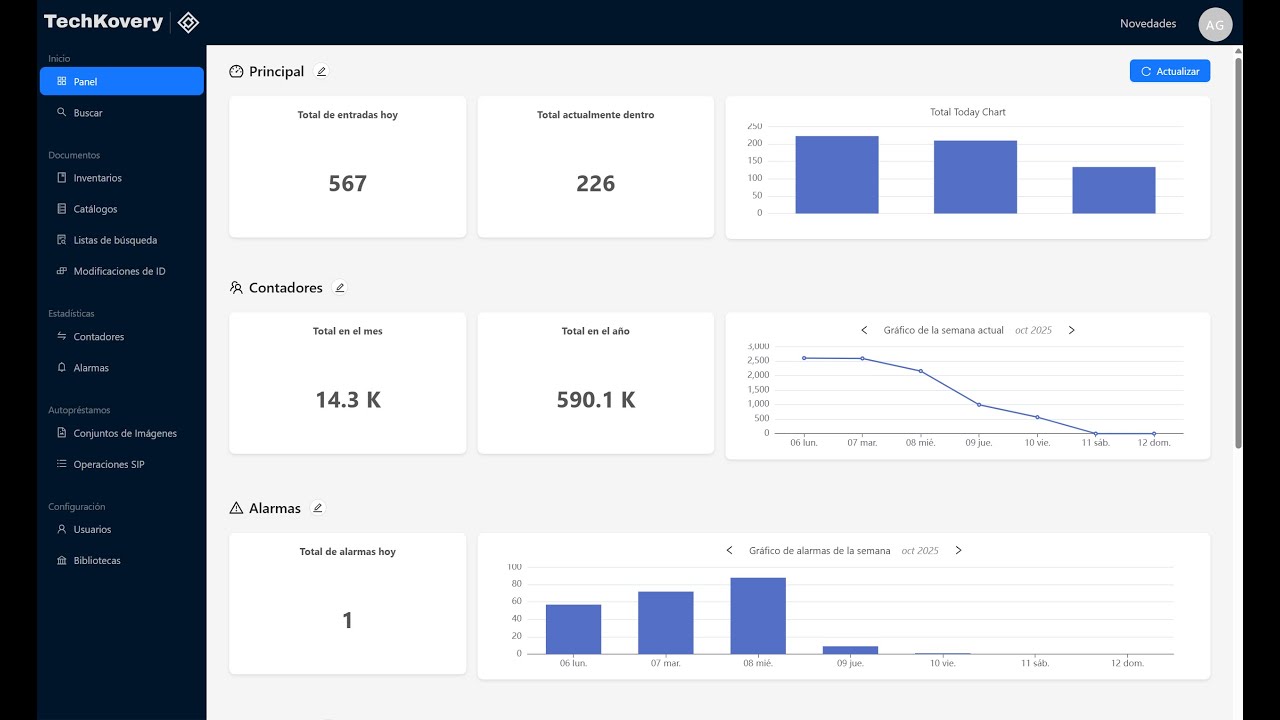
Task: Edit the Principal section with the pencil icon
Action: (321, 71)
